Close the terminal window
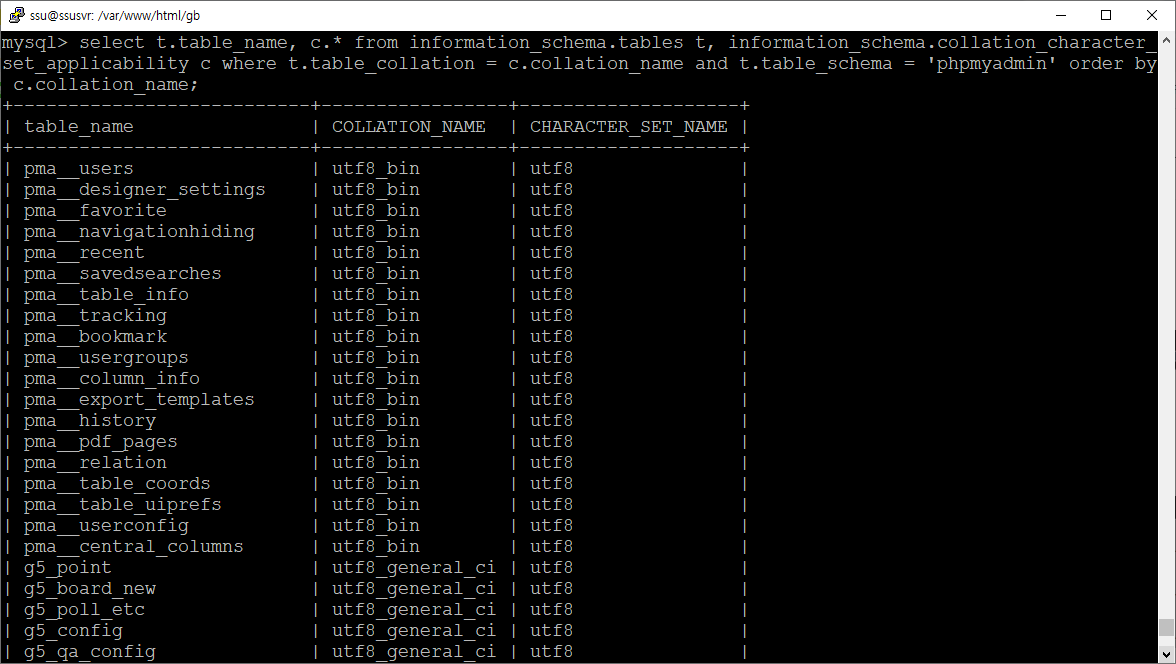The height and width of the screenshot is (664, 1176). tap(1152, 15)
